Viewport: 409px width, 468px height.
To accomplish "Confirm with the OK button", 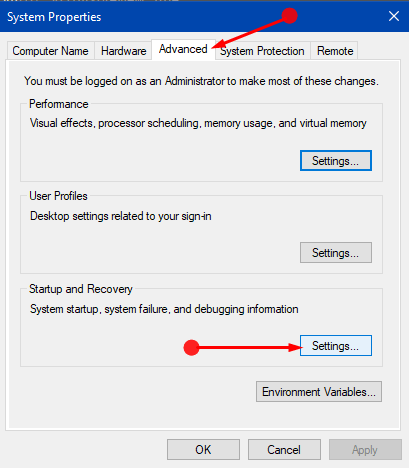I will coord(203,450).
